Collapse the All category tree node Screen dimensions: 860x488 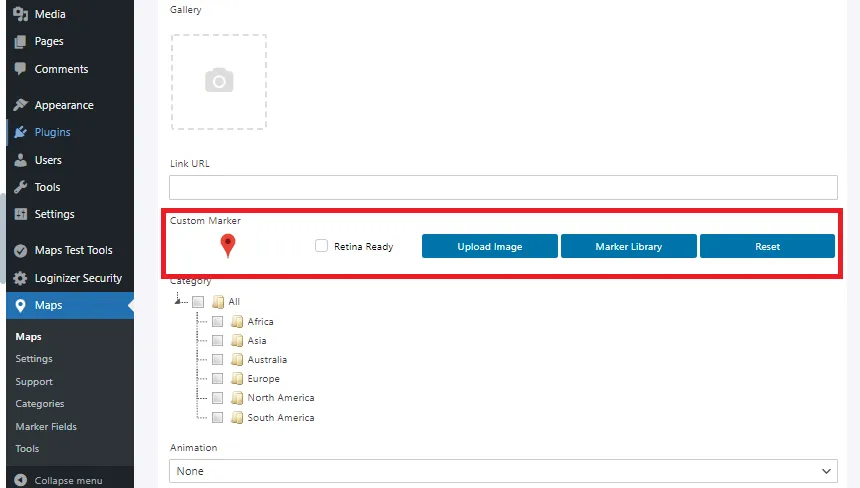[x=178, y=300]
